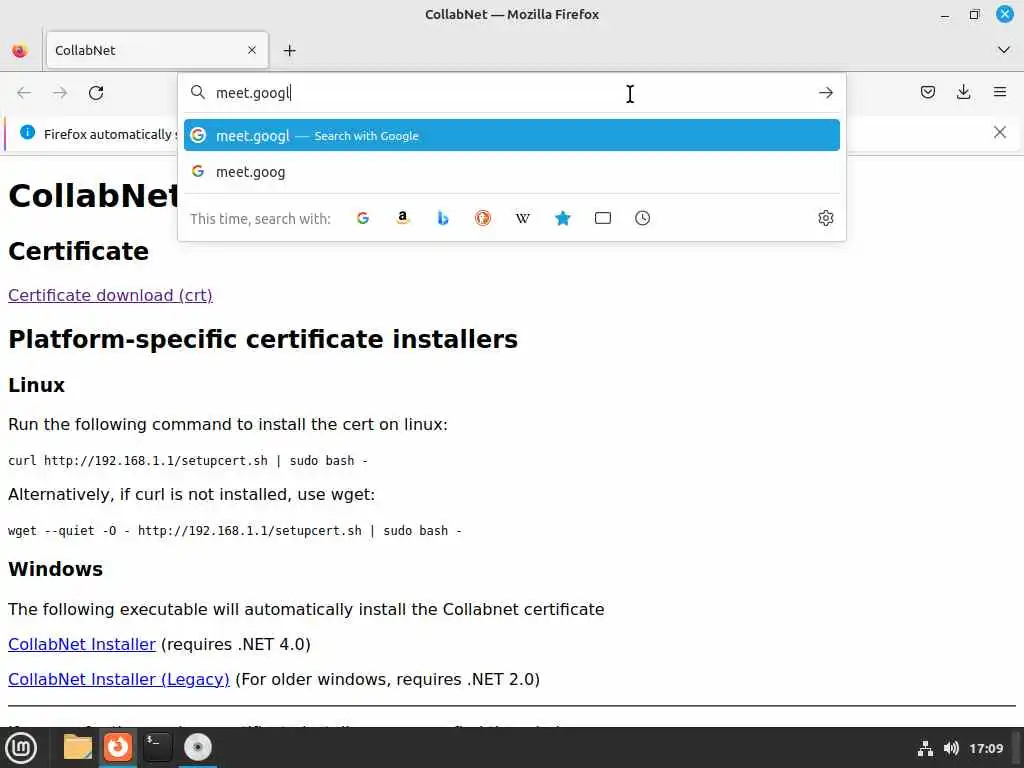
Task: Click the Go arrow in URL bar
Action: point(825,93)
